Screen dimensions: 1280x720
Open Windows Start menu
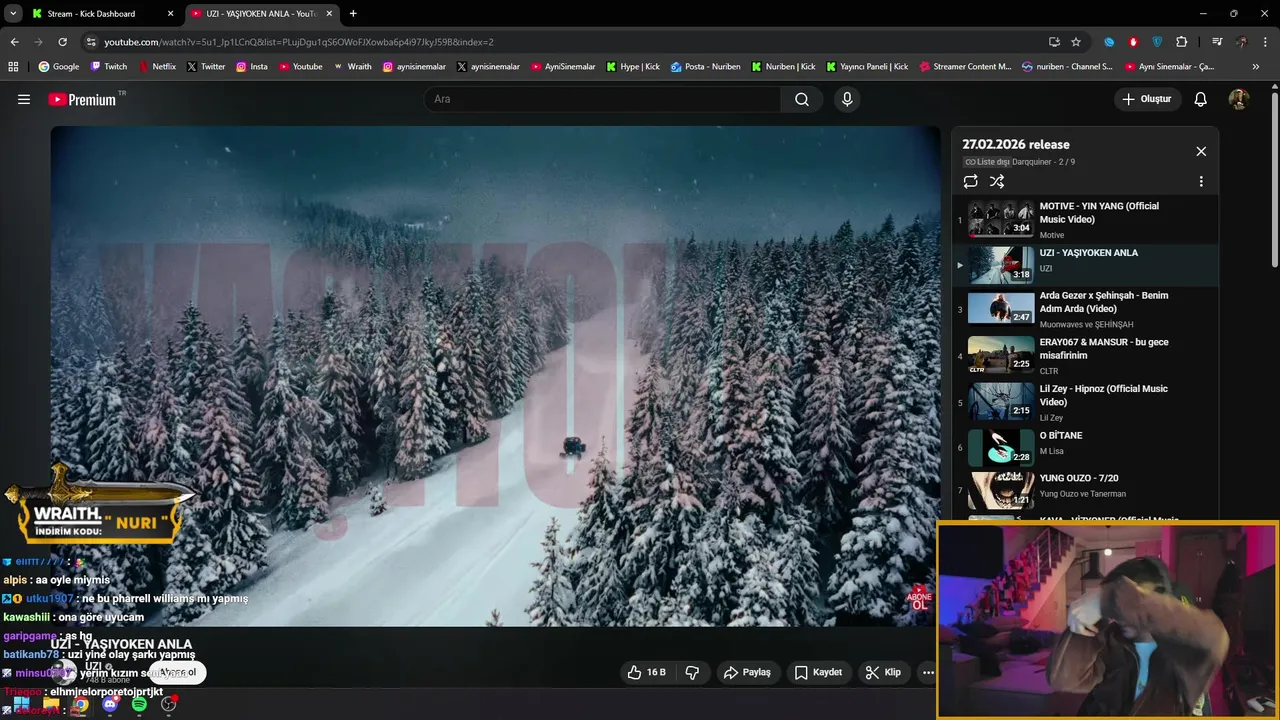(x=21, y=704)
